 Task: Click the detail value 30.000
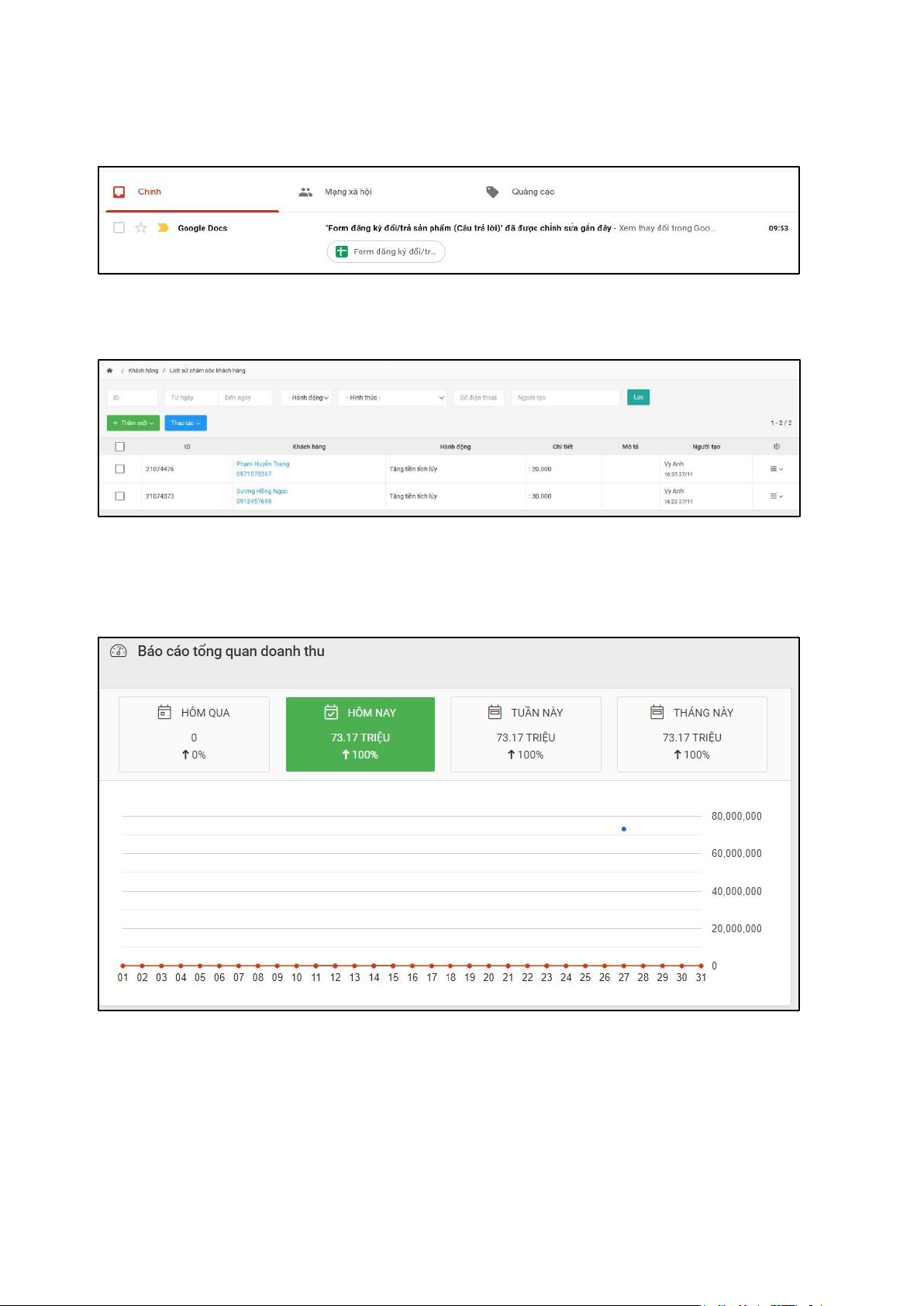[x=541, y=496]
